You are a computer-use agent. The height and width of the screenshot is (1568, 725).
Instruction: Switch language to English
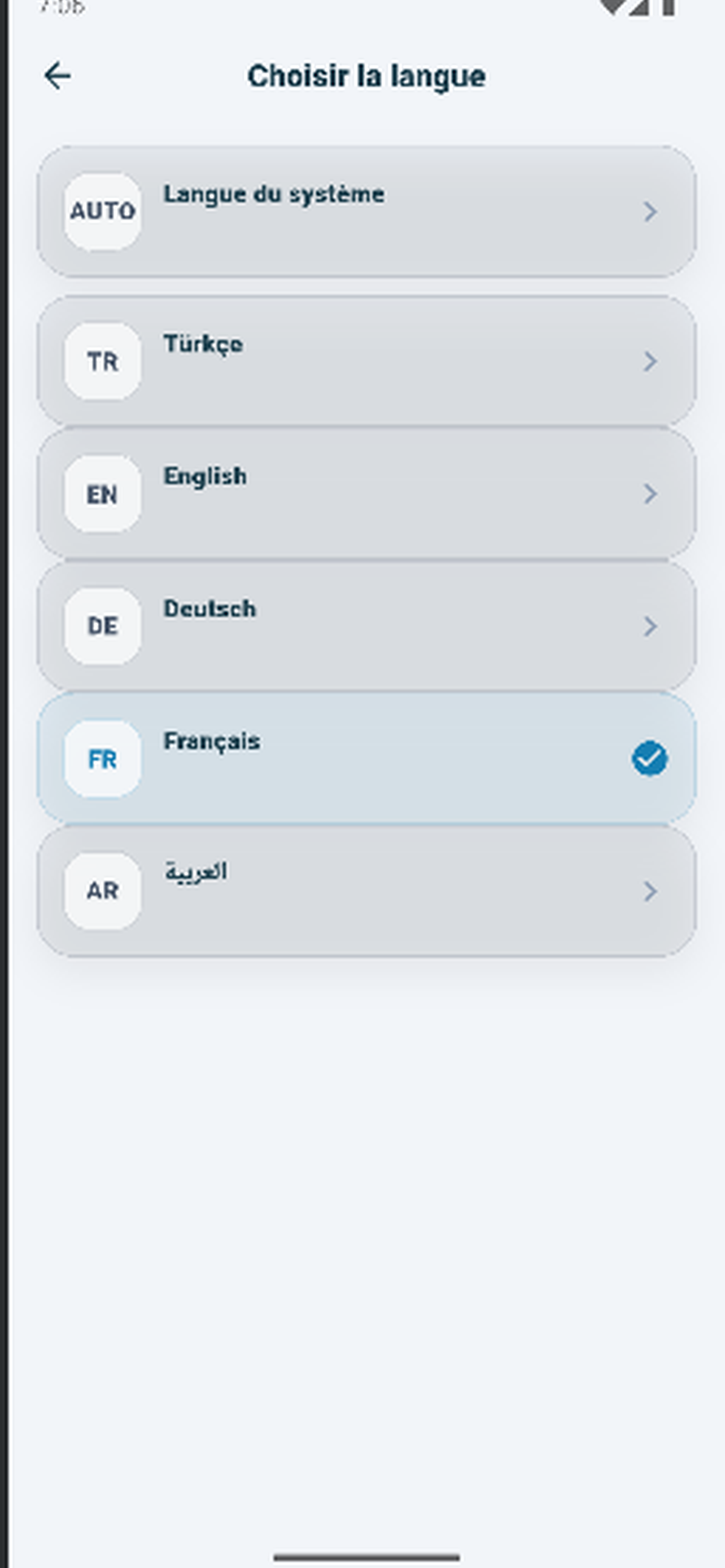pos(366,494)
